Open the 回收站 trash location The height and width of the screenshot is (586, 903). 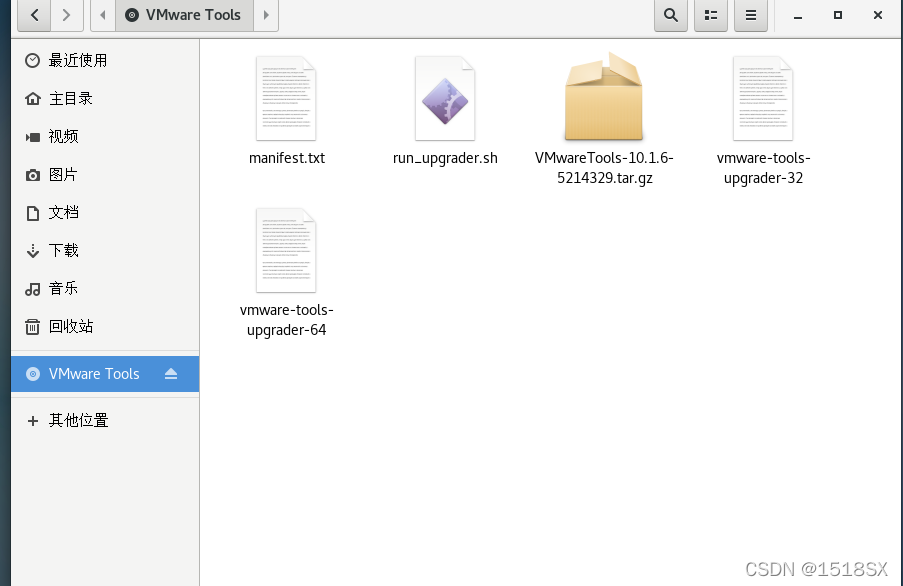coord(105,326)
